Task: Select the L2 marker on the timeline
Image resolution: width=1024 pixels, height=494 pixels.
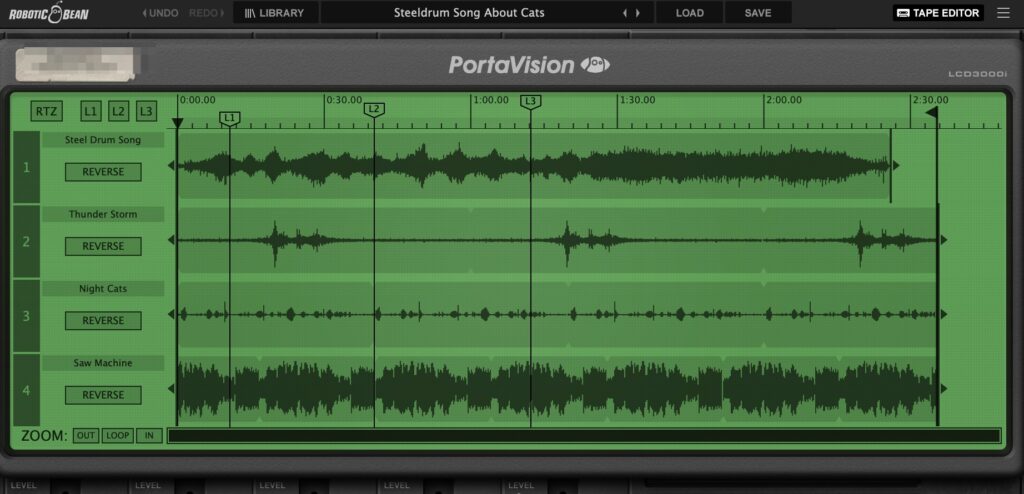Action: tap(374, 108)
